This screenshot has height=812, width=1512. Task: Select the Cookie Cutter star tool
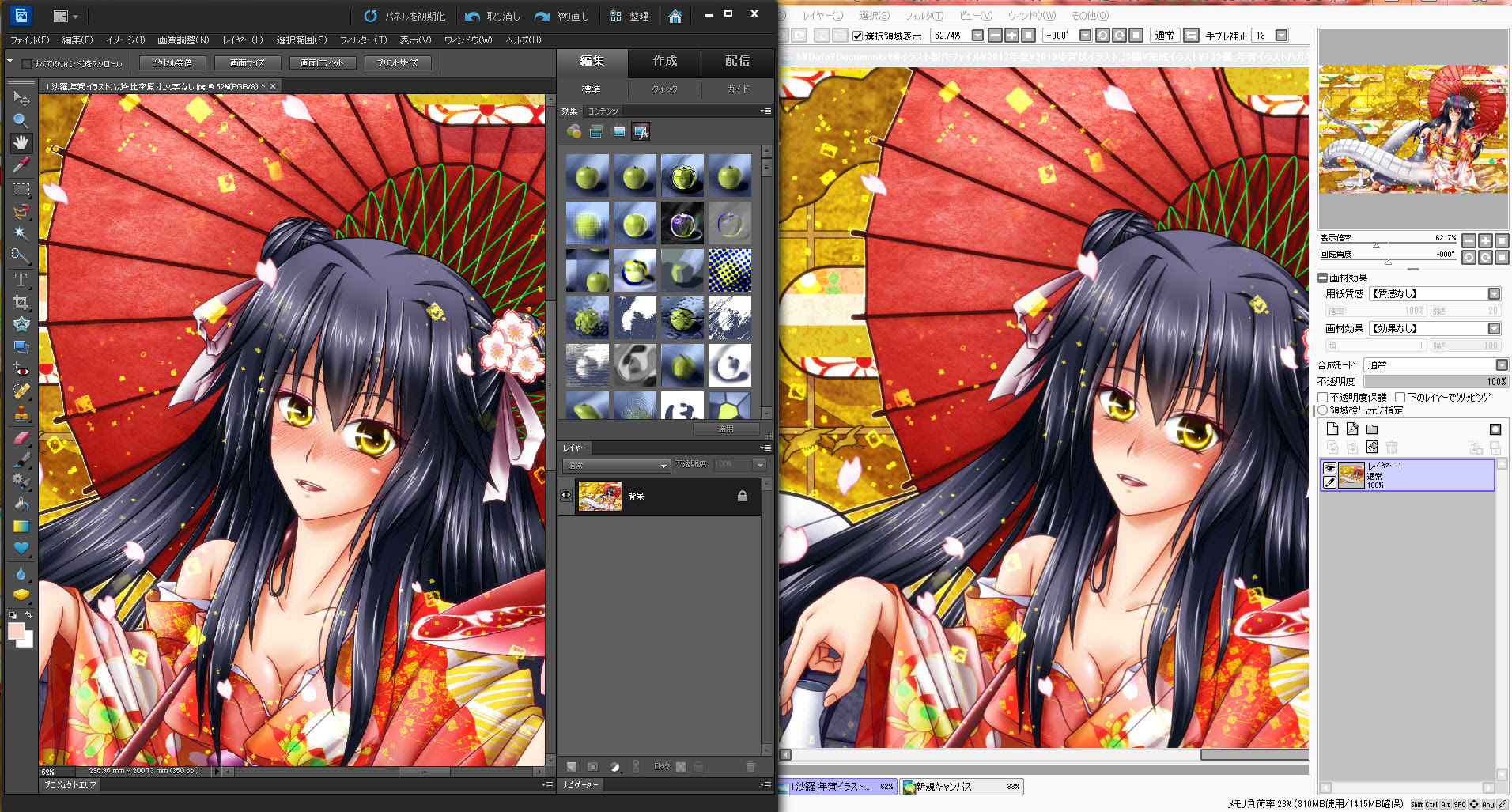click(x=21, y=324)
